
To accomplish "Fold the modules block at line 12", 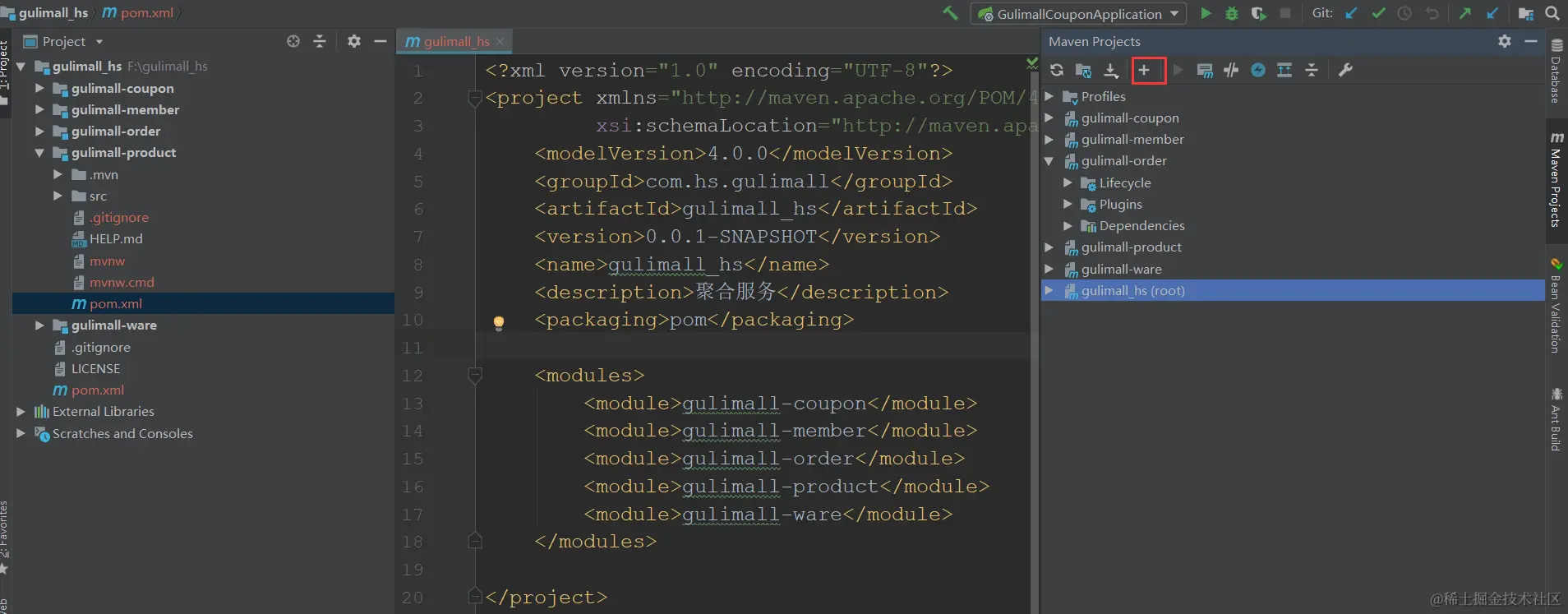I will [x=475, y=376].
